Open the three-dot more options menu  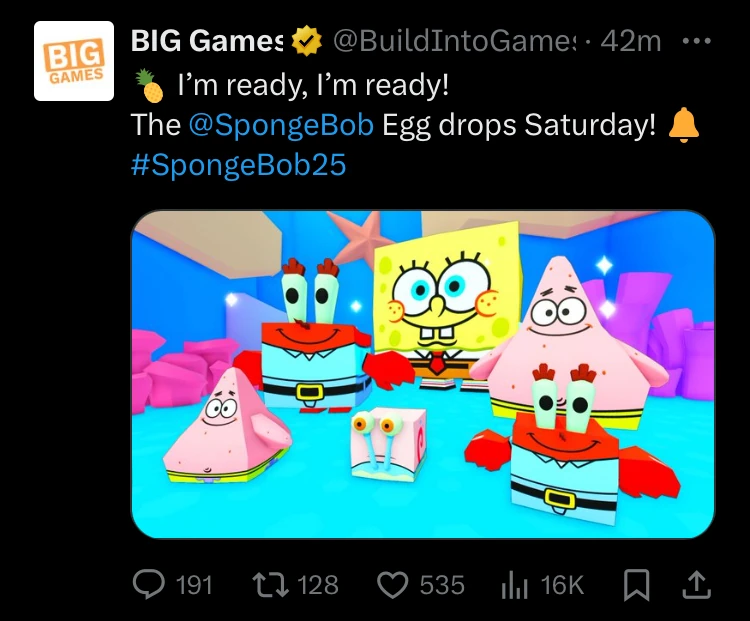coord(695,42)
